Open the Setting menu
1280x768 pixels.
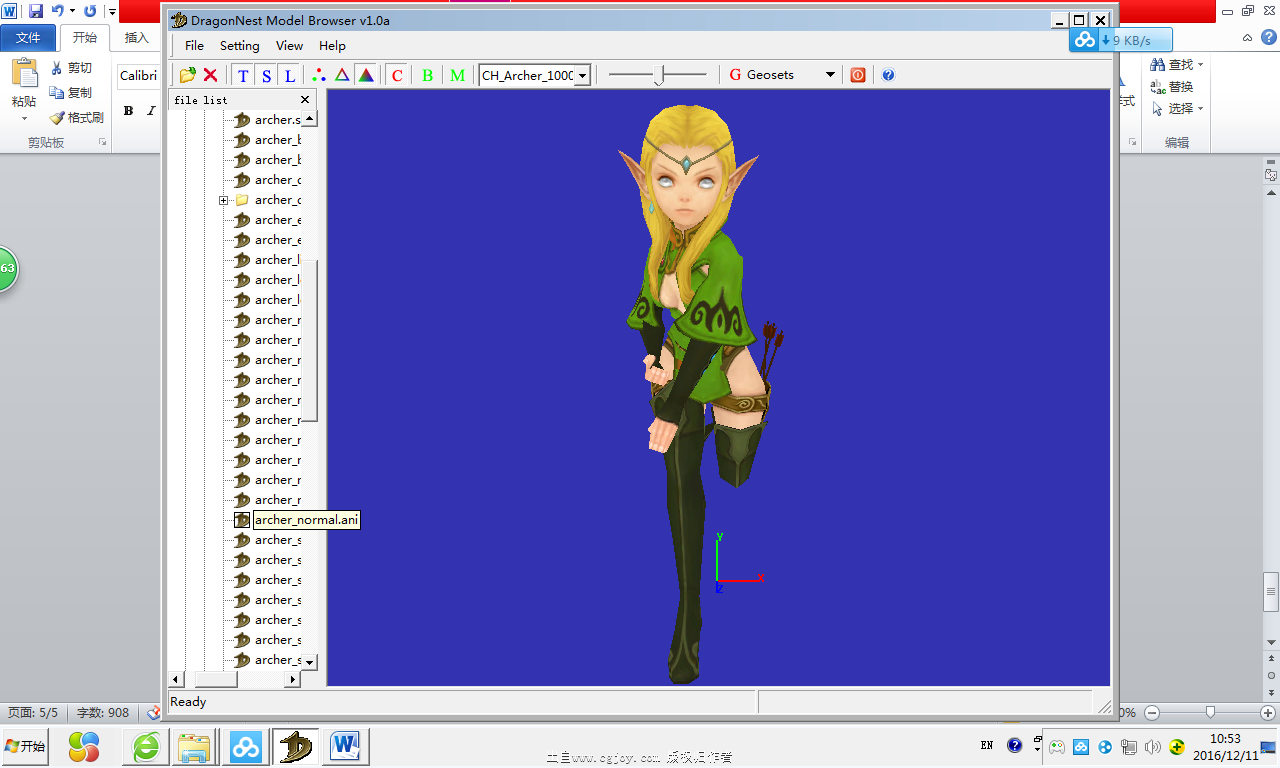(x=240, y=45)
